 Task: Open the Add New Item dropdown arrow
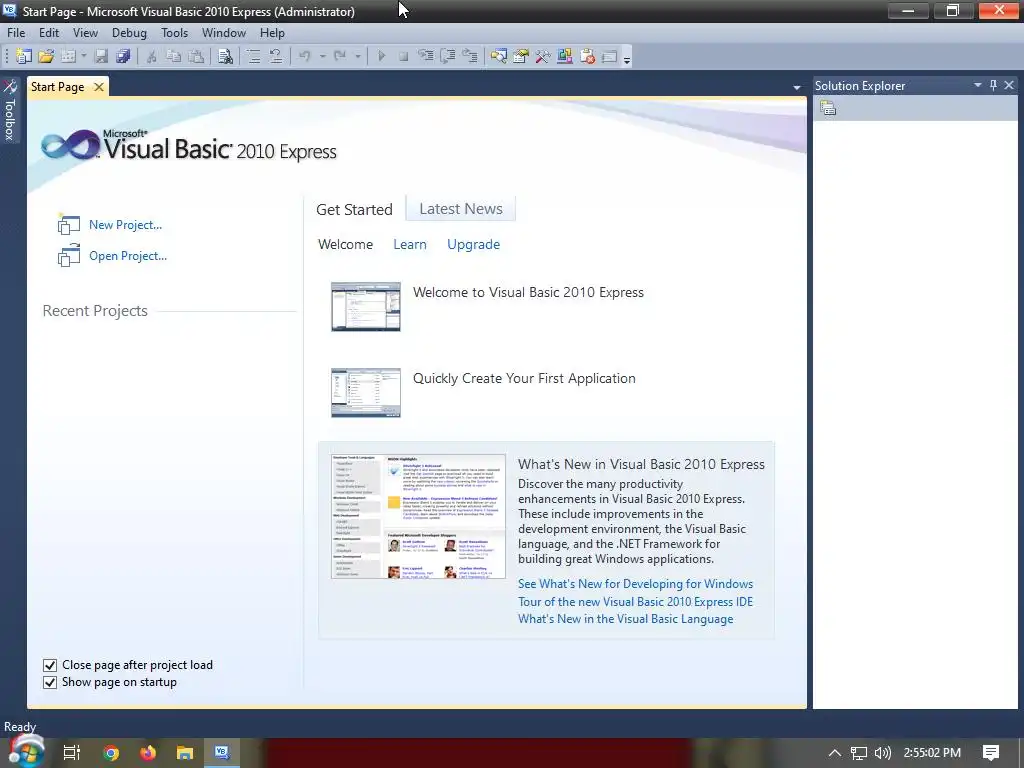point(84,56)
